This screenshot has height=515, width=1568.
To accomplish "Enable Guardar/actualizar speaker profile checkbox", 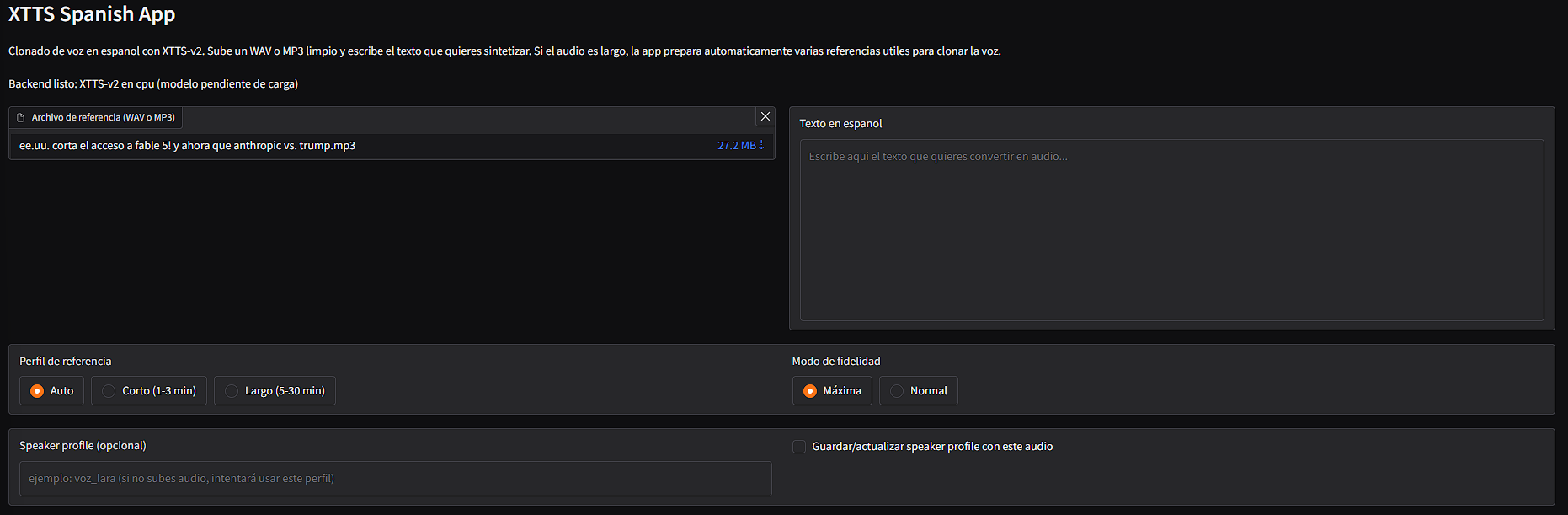I will pos(799,447).
